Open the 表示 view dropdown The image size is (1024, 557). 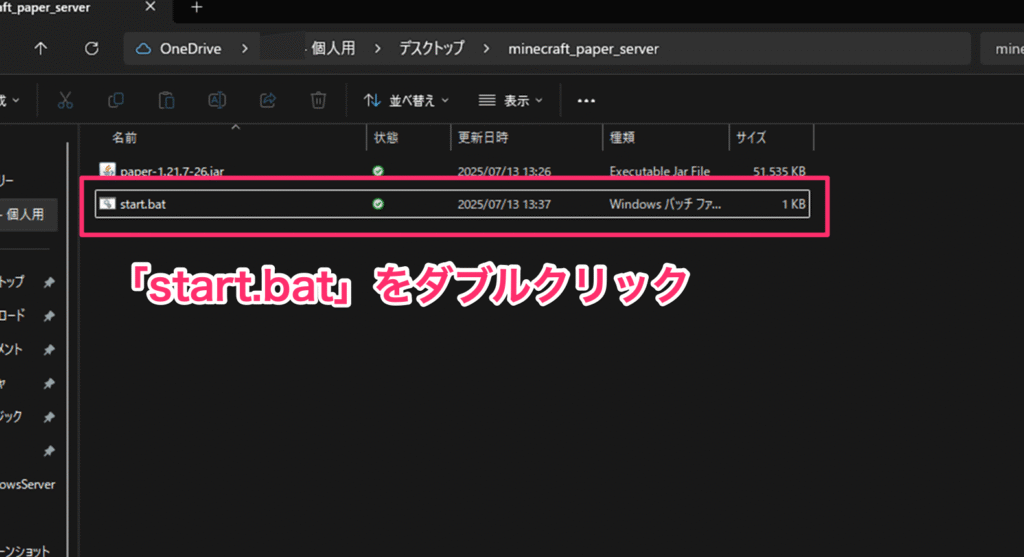[510, 101]
